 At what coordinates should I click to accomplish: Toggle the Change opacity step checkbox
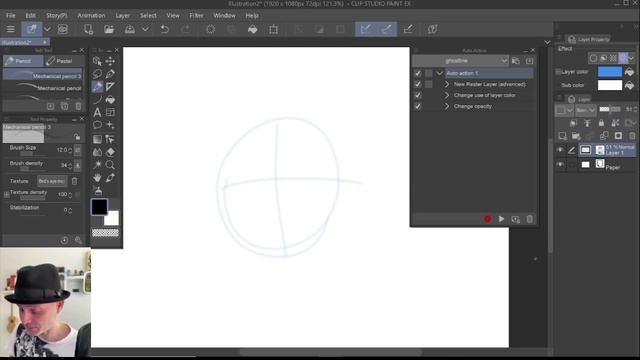coord(418,107)
